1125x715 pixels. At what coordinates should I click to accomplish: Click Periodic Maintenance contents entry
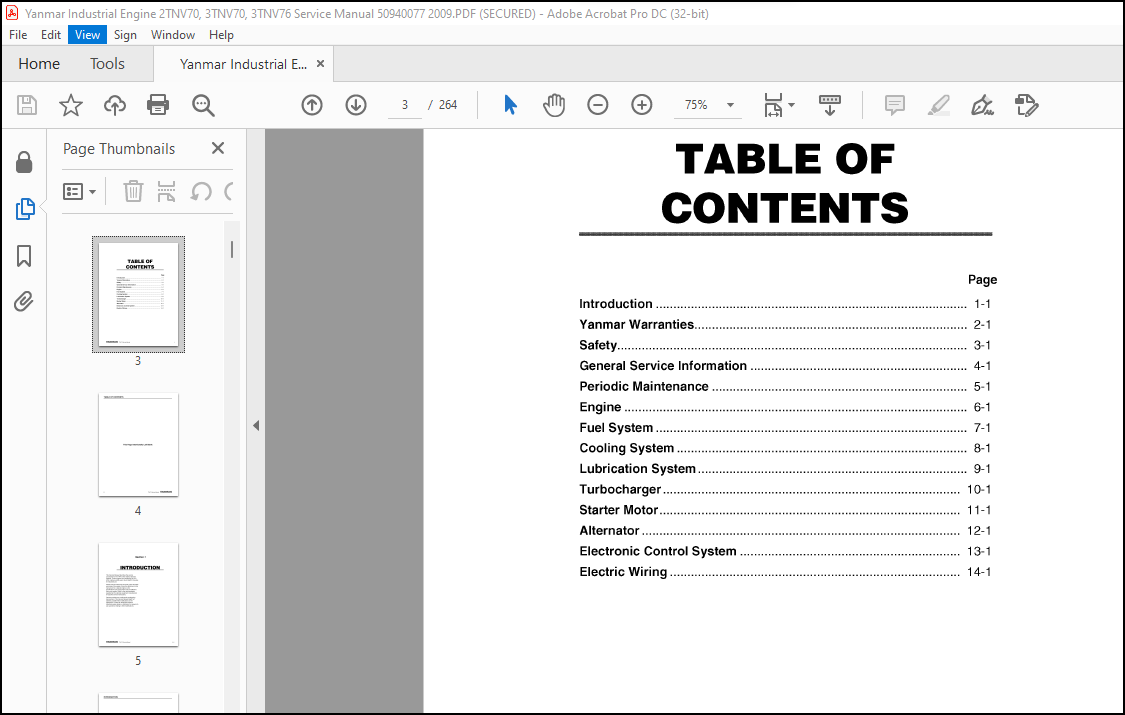785,387
